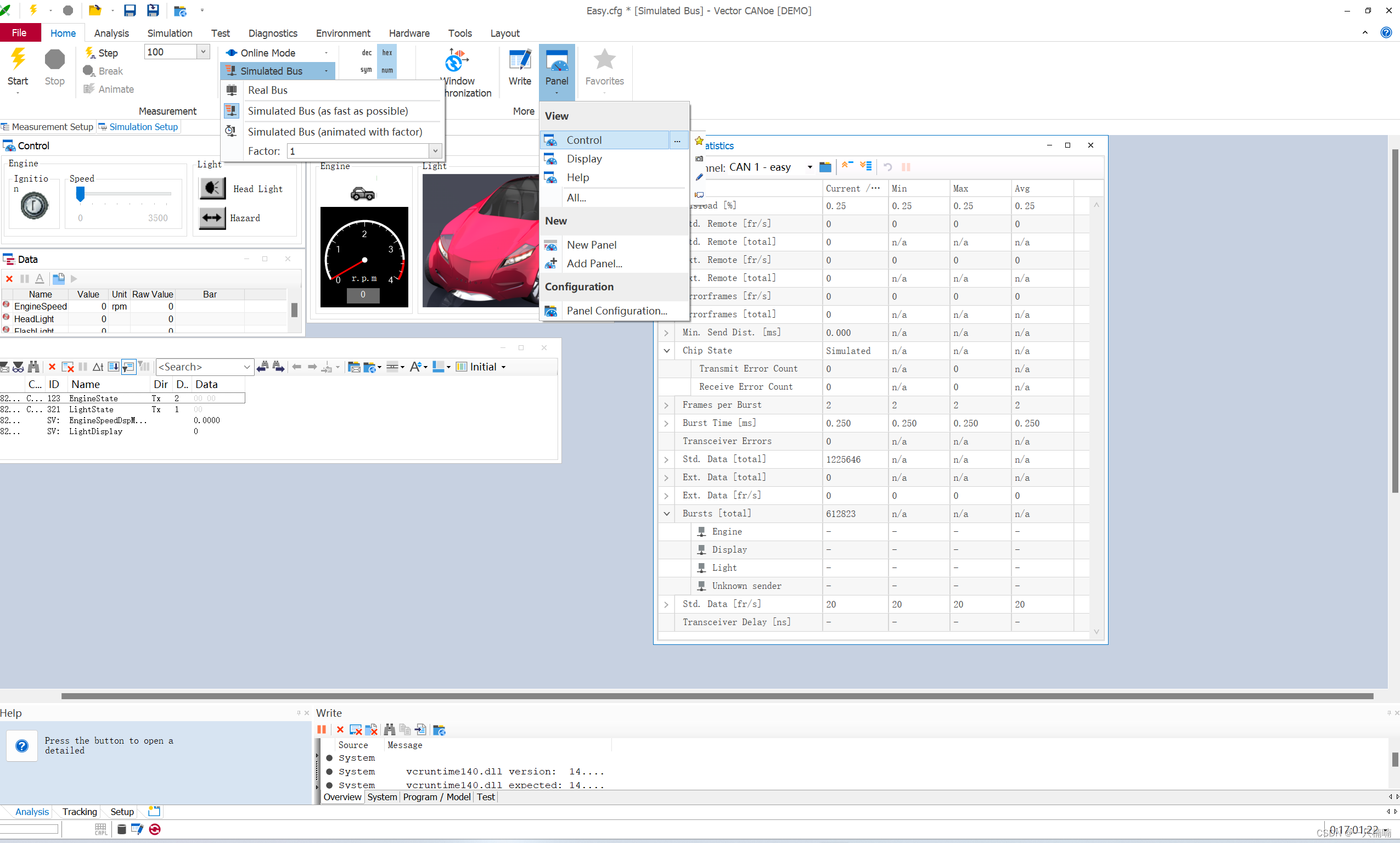This screenshot has height=843, width=1400.
Task: Switch to System tab in Write window
Action: [x=382, y=797]
